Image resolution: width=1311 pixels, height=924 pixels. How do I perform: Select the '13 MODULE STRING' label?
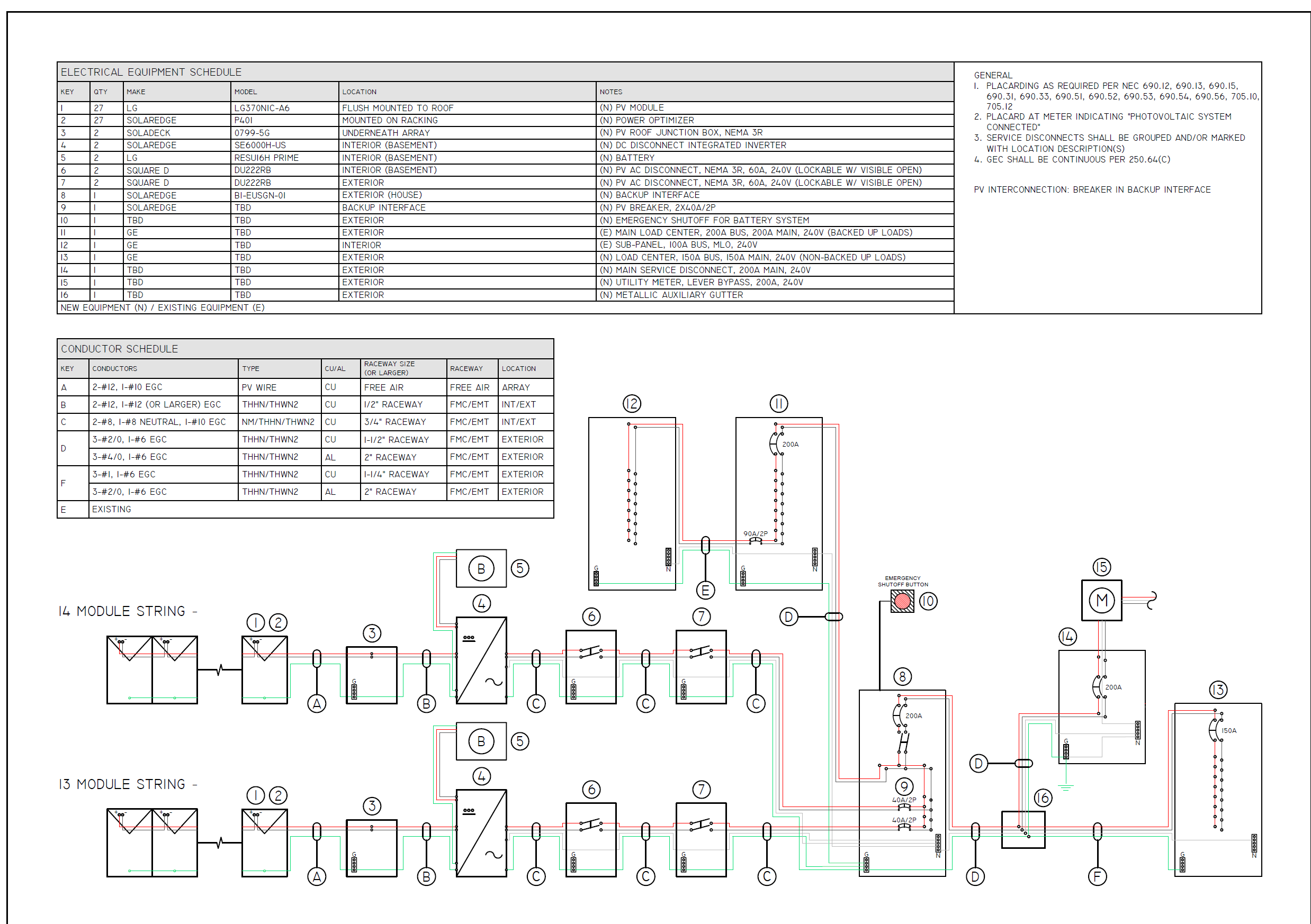[128, 784]
